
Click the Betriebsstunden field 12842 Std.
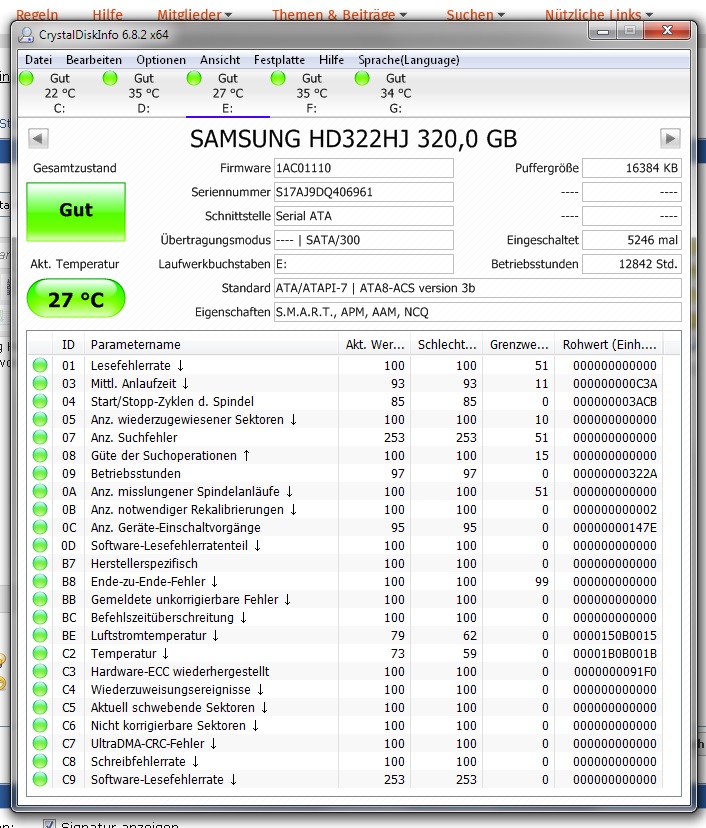tap(632, 264)
